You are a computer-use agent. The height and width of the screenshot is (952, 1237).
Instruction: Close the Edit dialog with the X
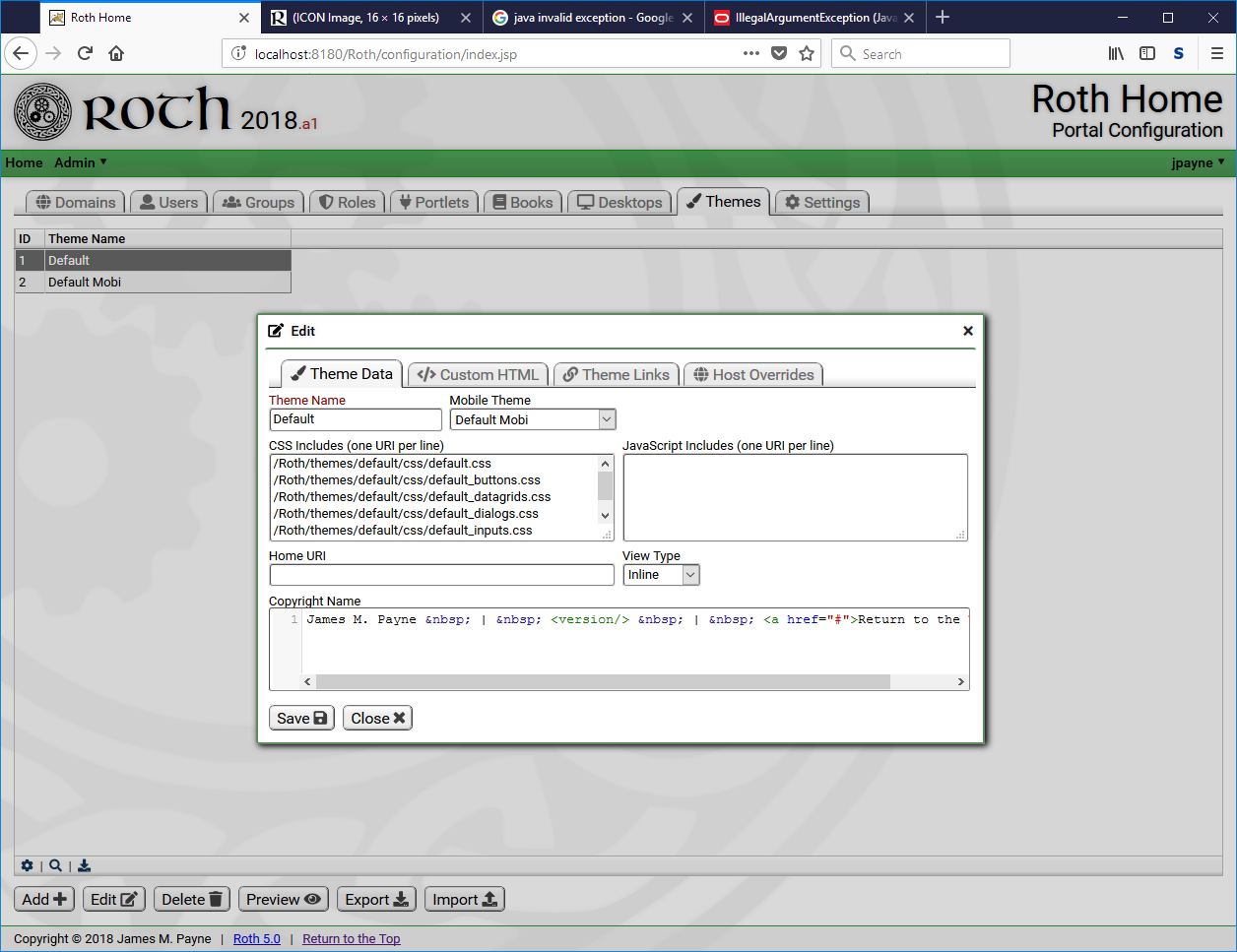[967, 331]
